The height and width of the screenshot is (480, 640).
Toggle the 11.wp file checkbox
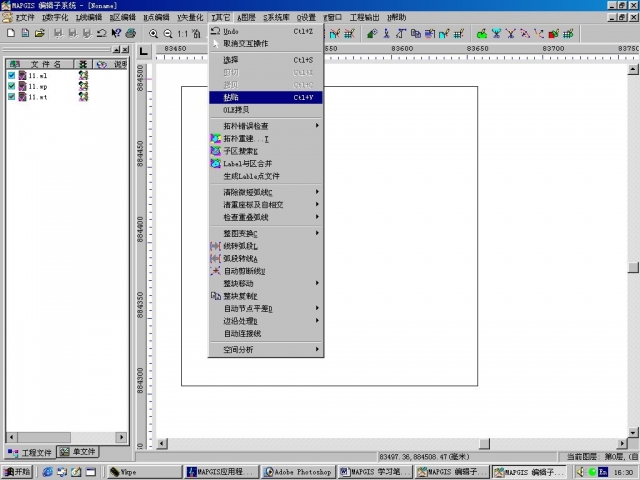[x=12, y=86]
